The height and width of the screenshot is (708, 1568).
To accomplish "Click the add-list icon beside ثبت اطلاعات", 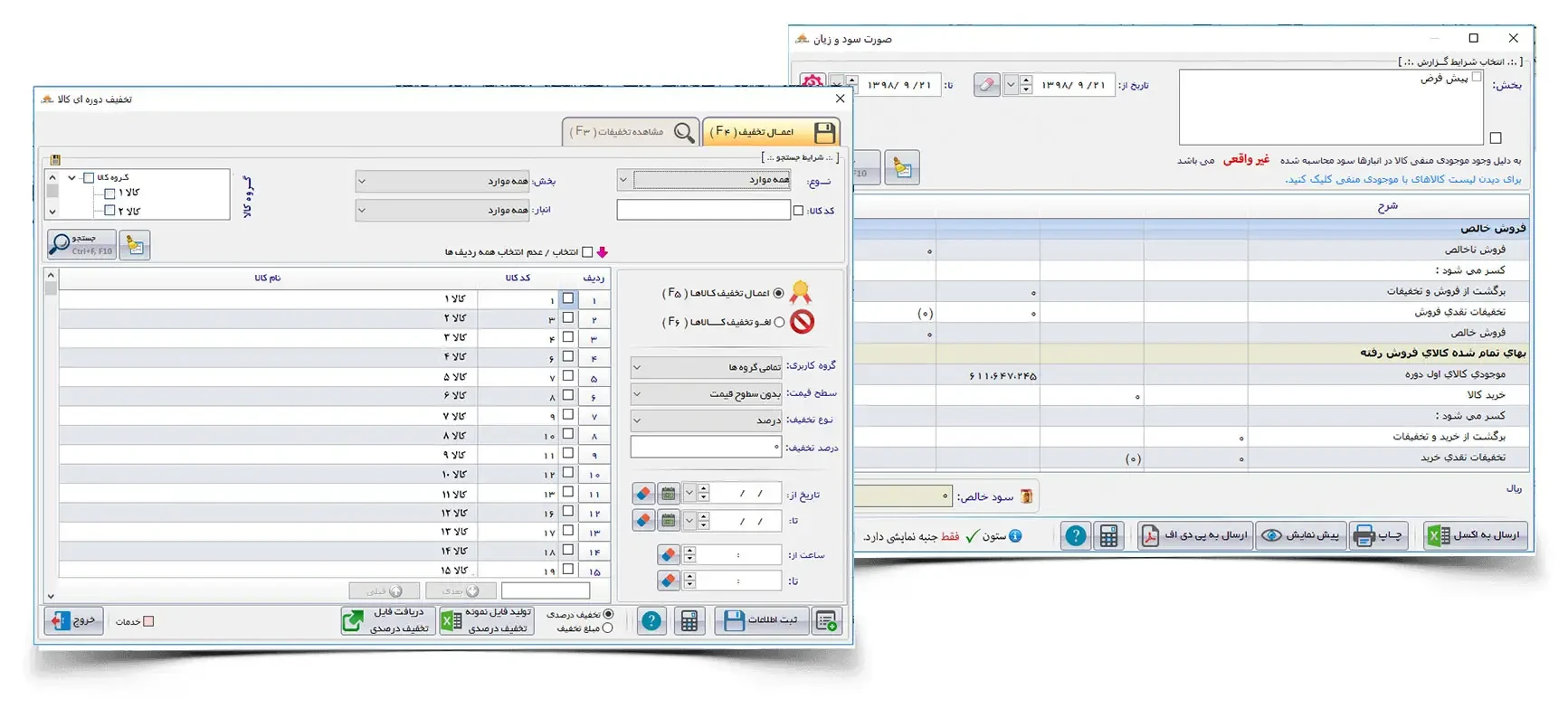I will pos(826,621).
